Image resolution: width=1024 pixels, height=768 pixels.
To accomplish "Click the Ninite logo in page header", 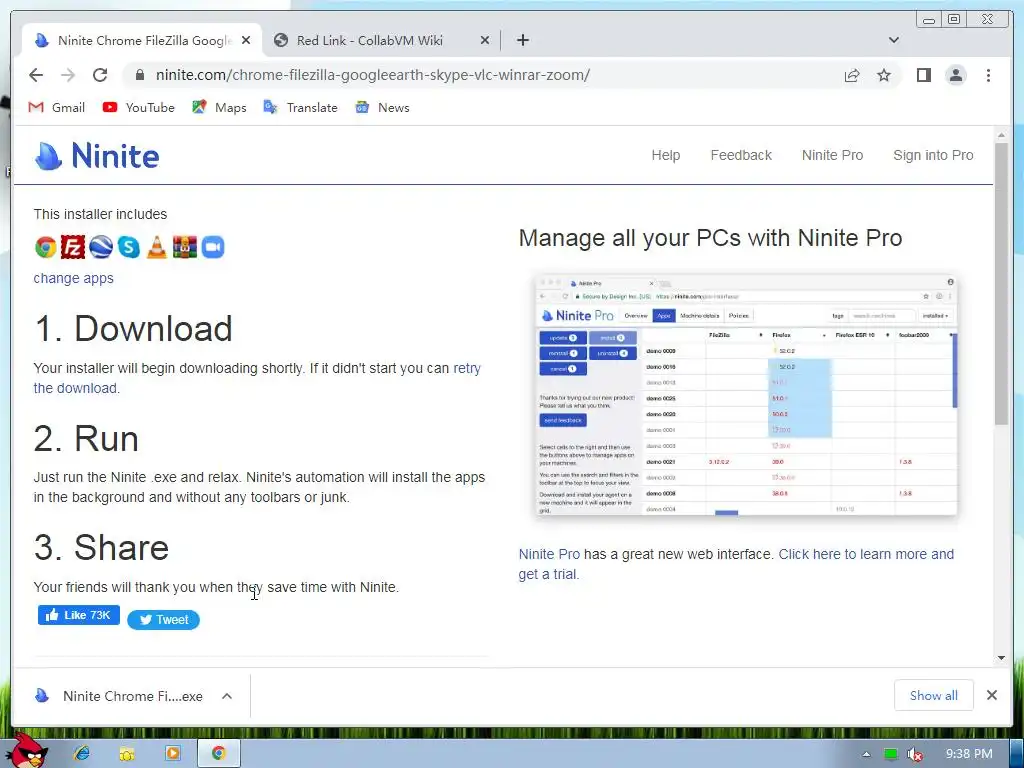I will pyautogui.click(x=97, y=155).
